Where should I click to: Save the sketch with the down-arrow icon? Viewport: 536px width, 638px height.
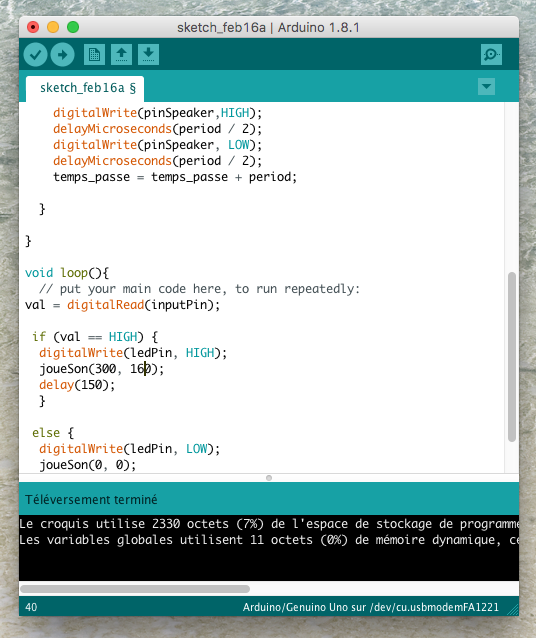pos(148,55)
